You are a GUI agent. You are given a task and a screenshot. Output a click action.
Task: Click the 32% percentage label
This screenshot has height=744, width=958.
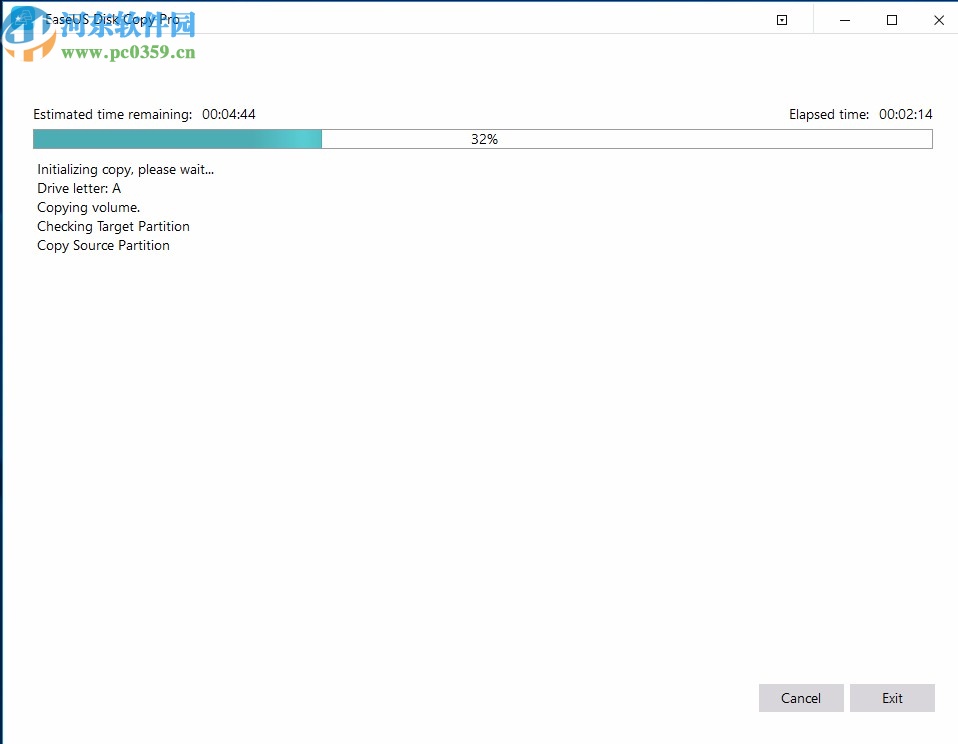tap(484, 139)
